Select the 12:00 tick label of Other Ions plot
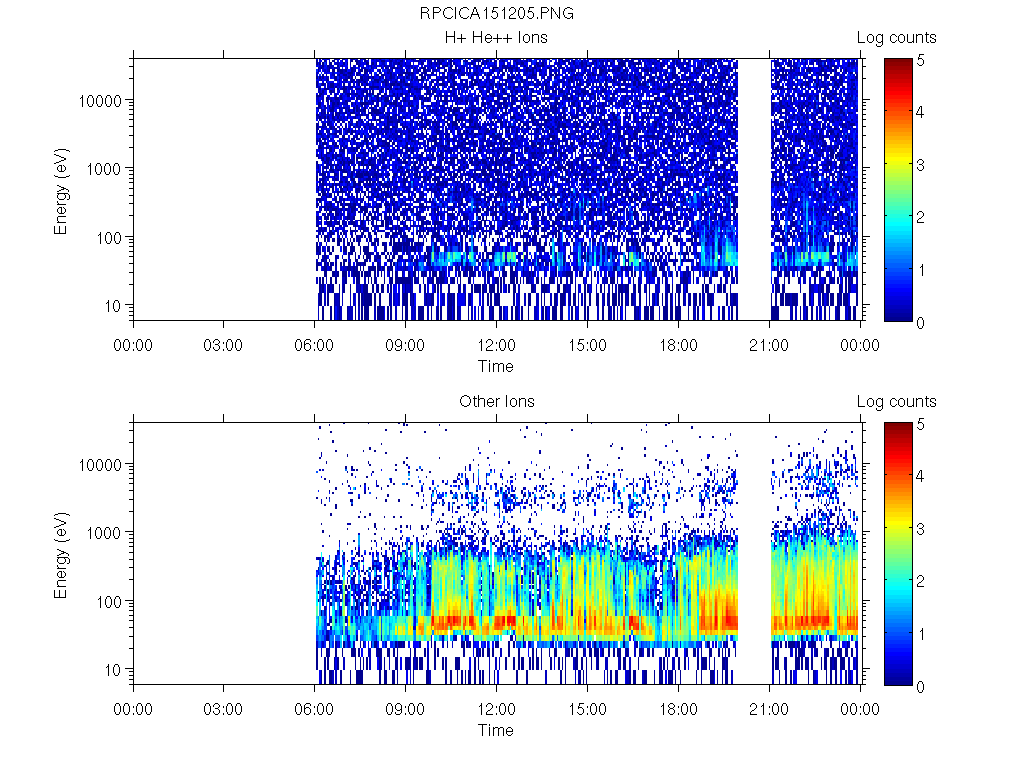 [496, 709]
